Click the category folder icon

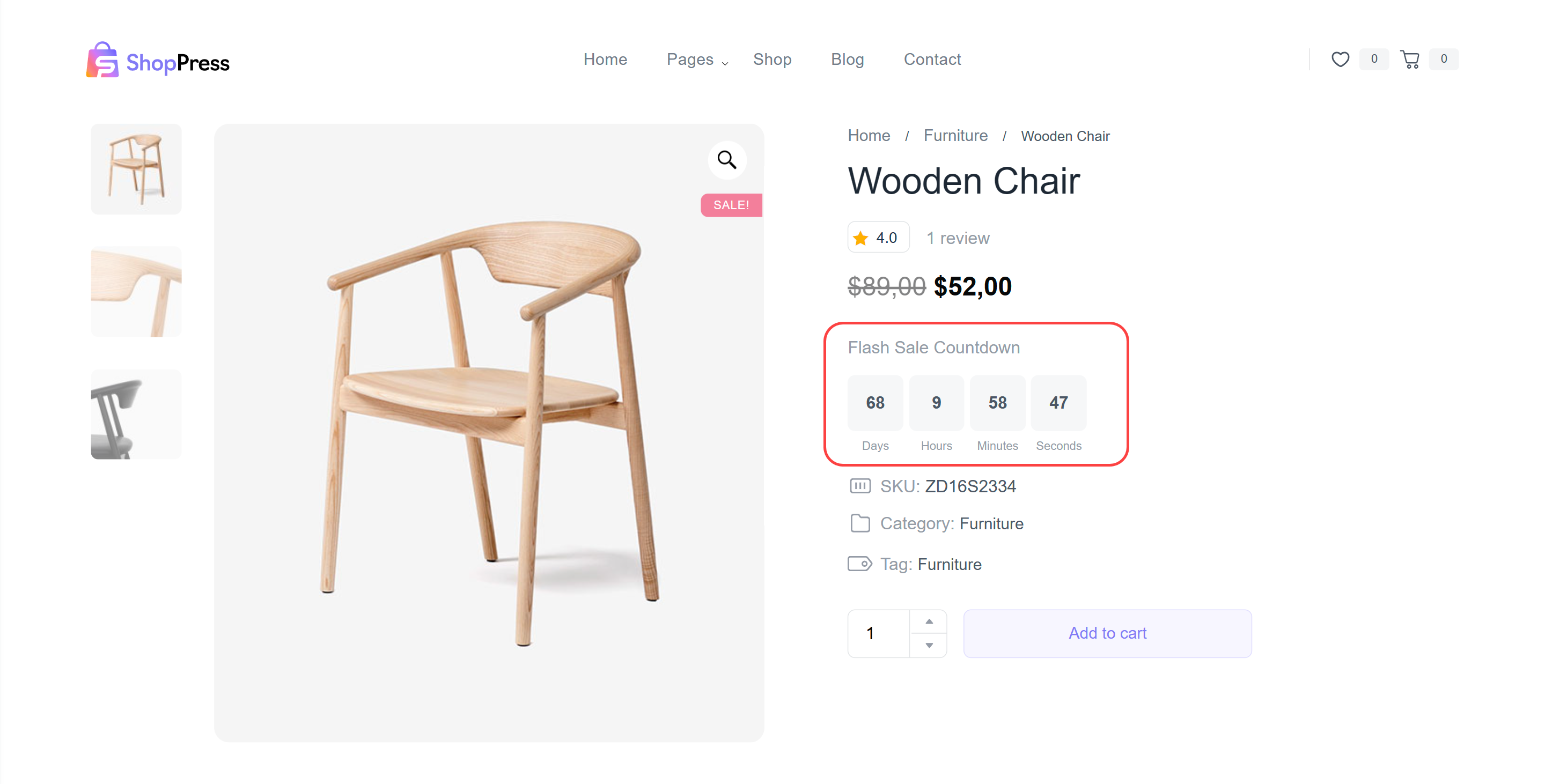[x=860, y=523]
